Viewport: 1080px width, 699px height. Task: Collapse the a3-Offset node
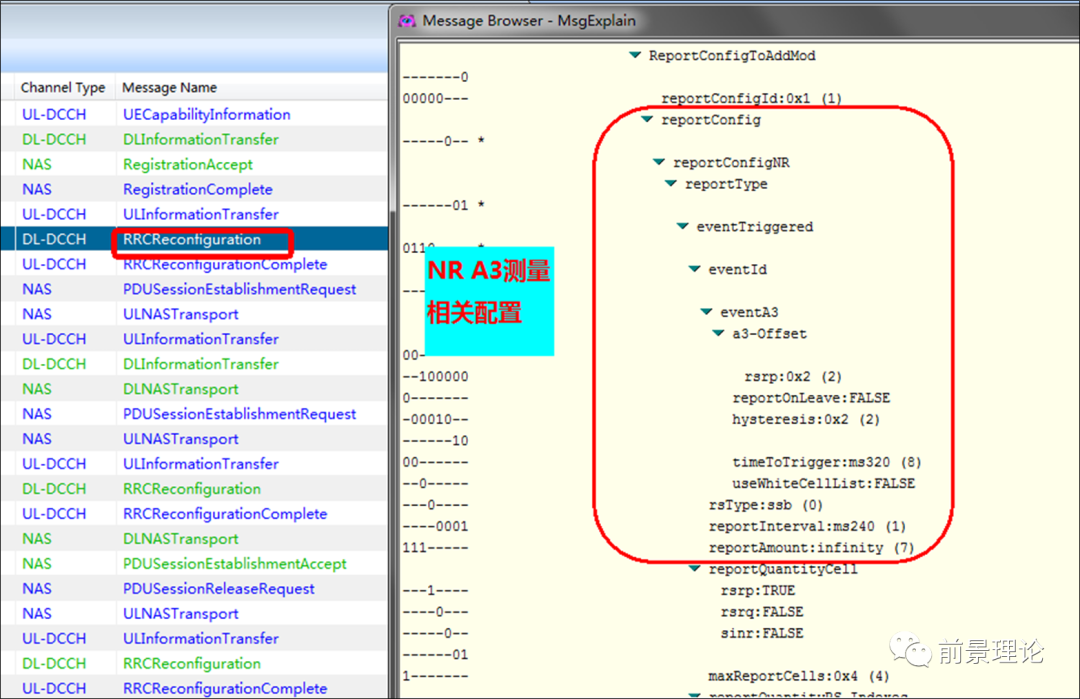(x=718, y=333)
